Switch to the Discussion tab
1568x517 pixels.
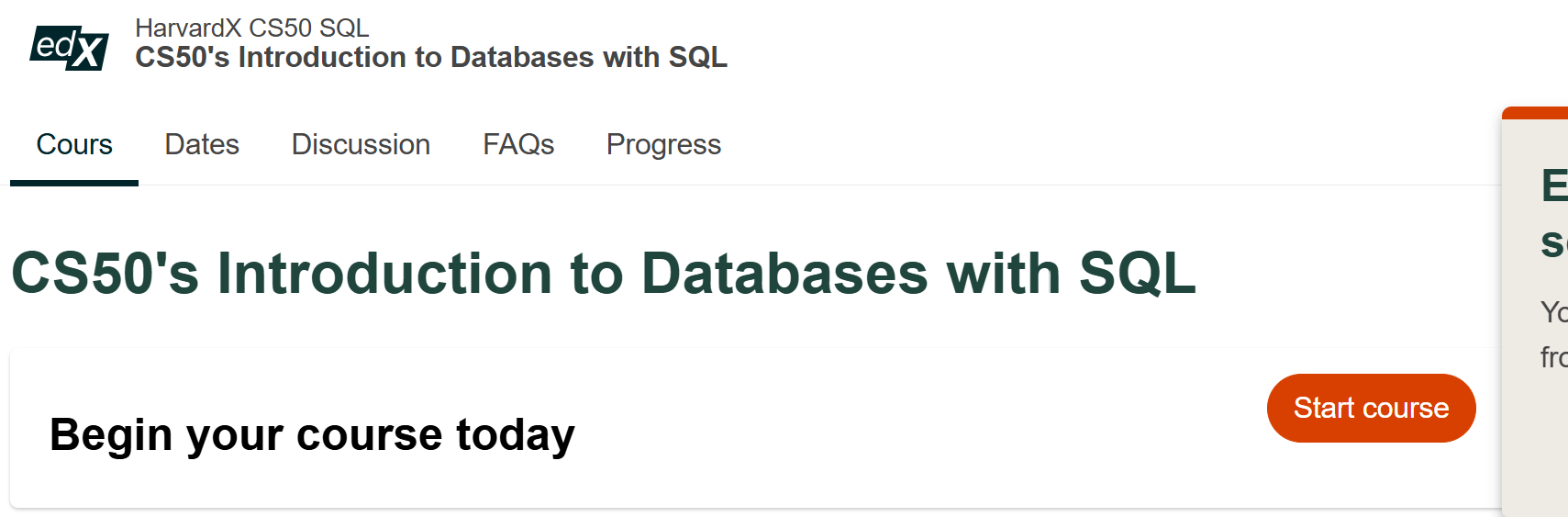[361, 144]
